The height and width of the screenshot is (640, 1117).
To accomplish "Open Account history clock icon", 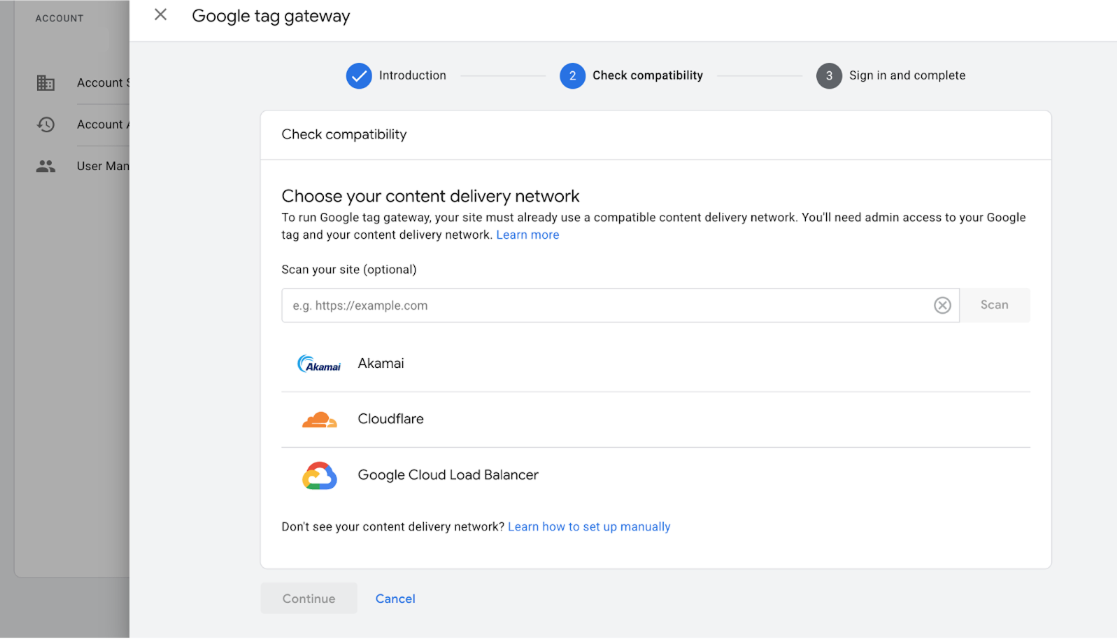I will pyautogui.click(x=46, y=125).
